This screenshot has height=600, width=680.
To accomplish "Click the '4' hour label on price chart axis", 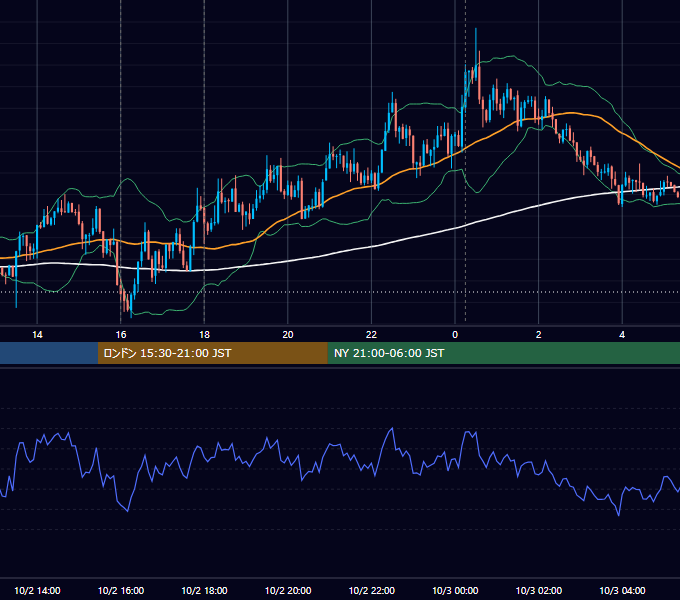I will tap(622, 335).
